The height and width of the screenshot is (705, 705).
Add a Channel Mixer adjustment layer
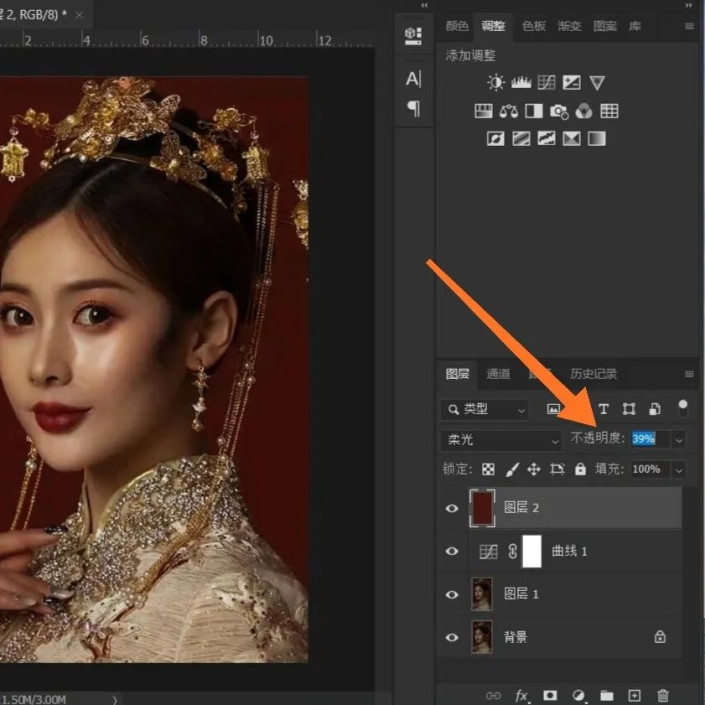coord(584,111)
